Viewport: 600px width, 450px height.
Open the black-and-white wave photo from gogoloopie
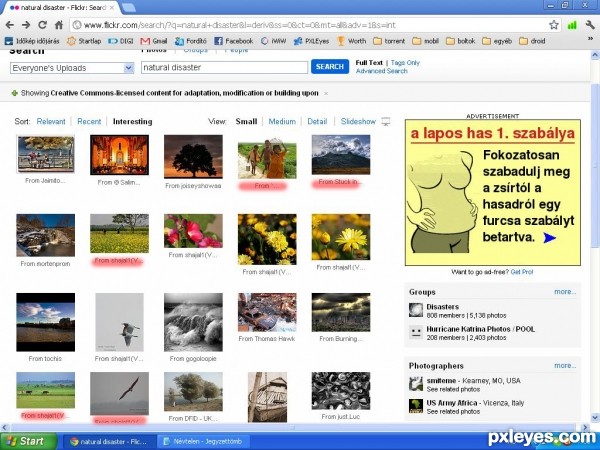click(x=193, y=322)
